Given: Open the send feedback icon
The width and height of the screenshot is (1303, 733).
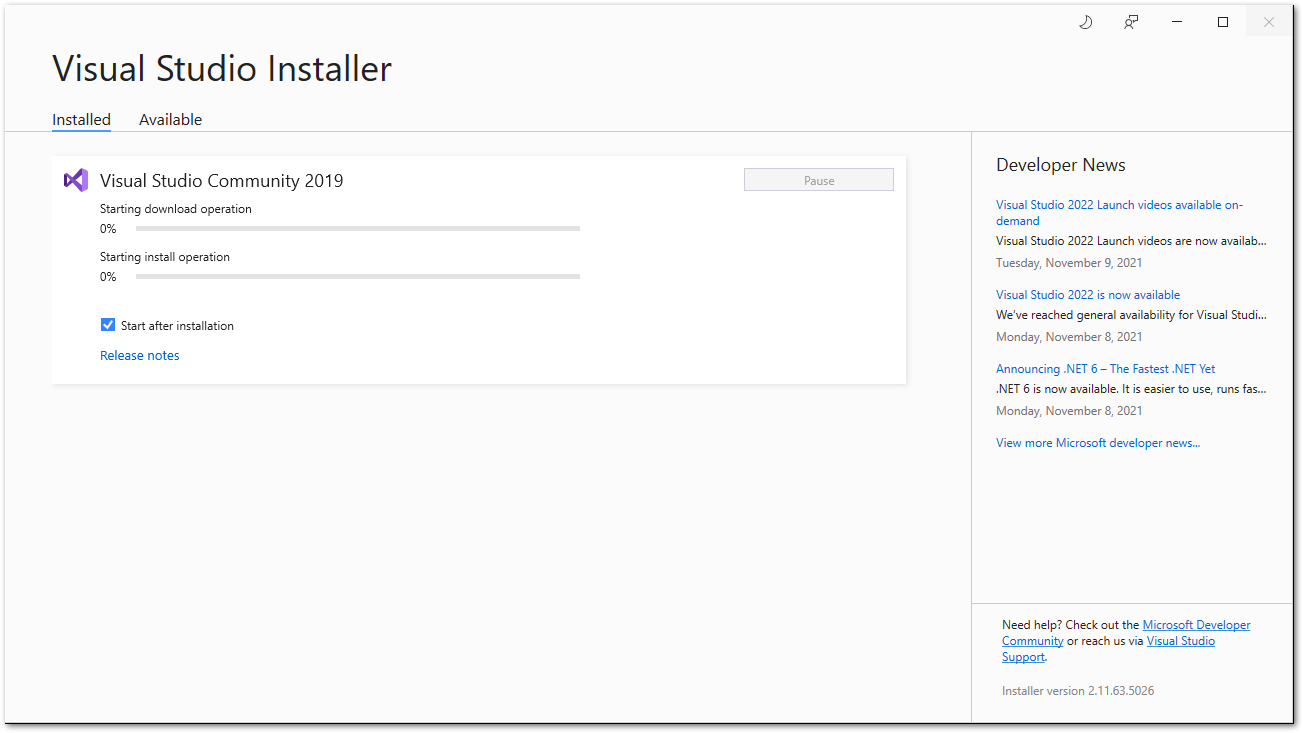Looking at the screenshot, I should click(1131, 22).
